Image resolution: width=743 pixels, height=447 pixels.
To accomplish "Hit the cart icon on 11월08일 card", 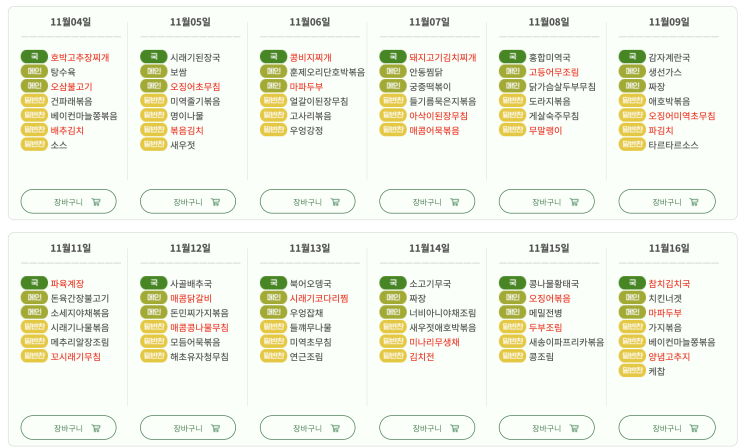I will 574,202.
